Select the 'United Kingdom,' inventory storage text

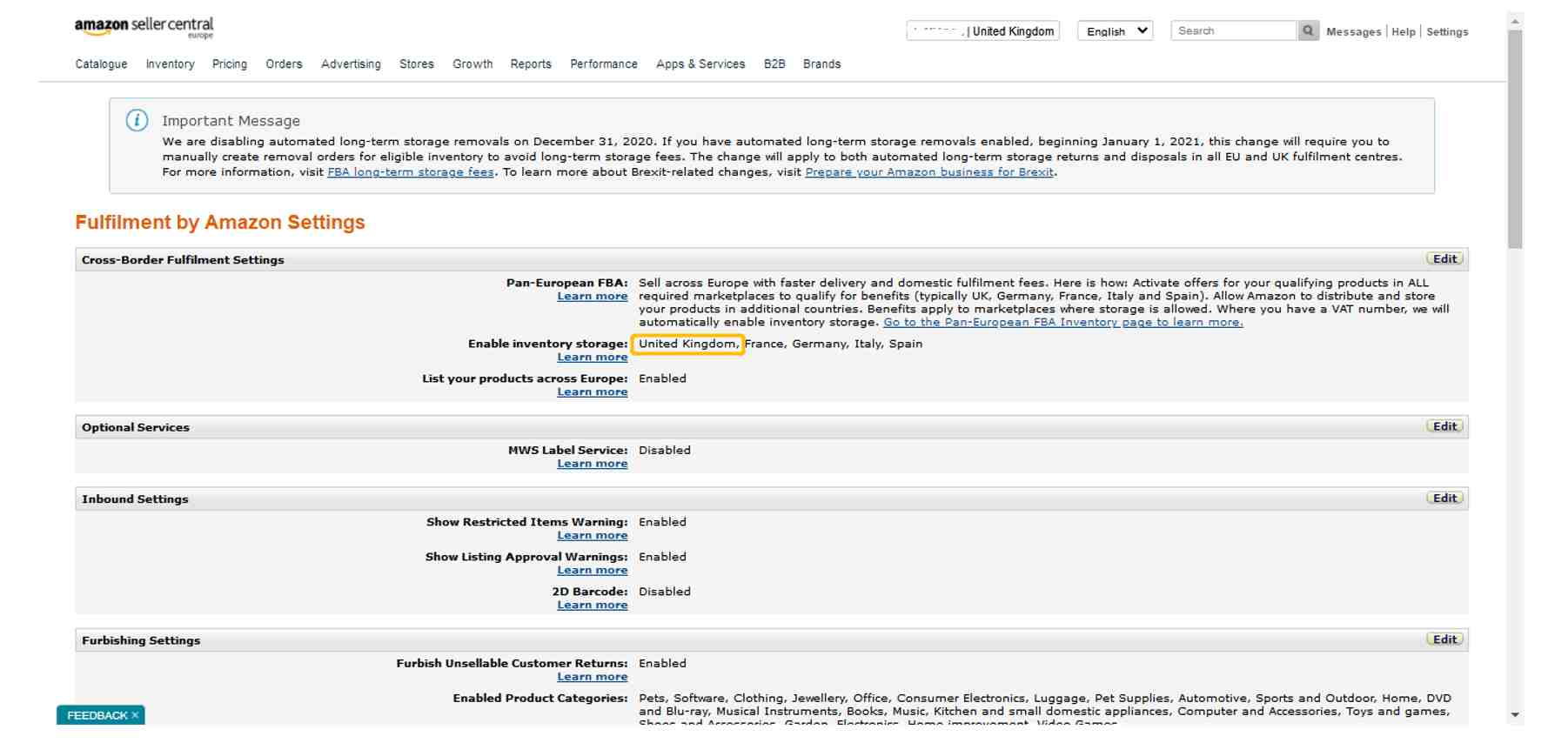[687, 345]
